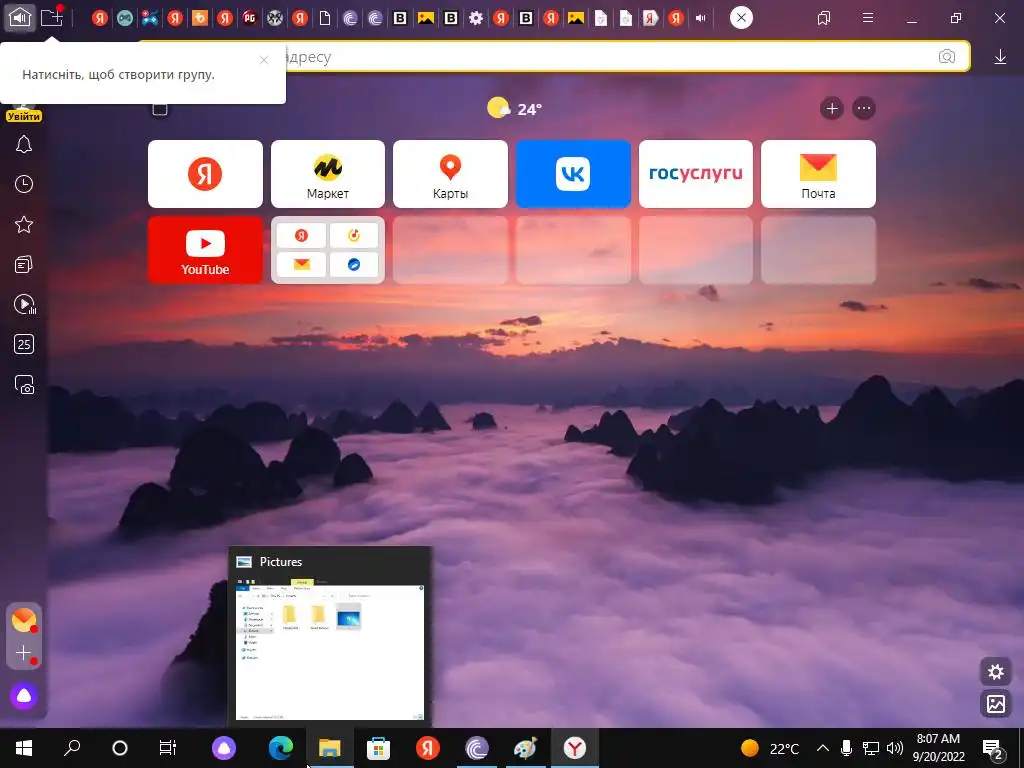Open Microsoft Store in taskbar
This screenshot has height=768, width=1024.
[379, 748]
